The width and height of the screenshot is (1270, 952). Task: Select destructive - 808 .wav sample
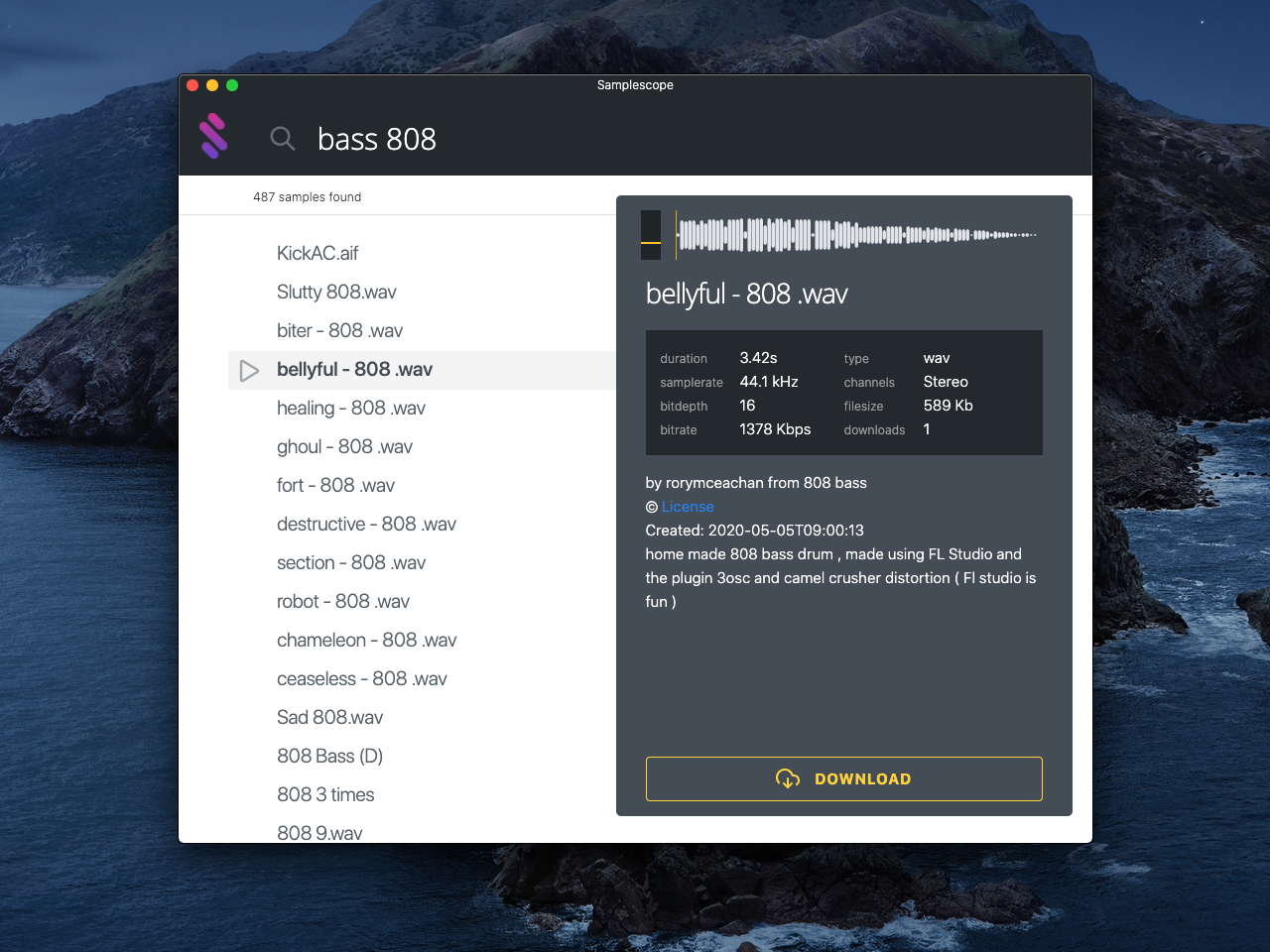[366, 524]
